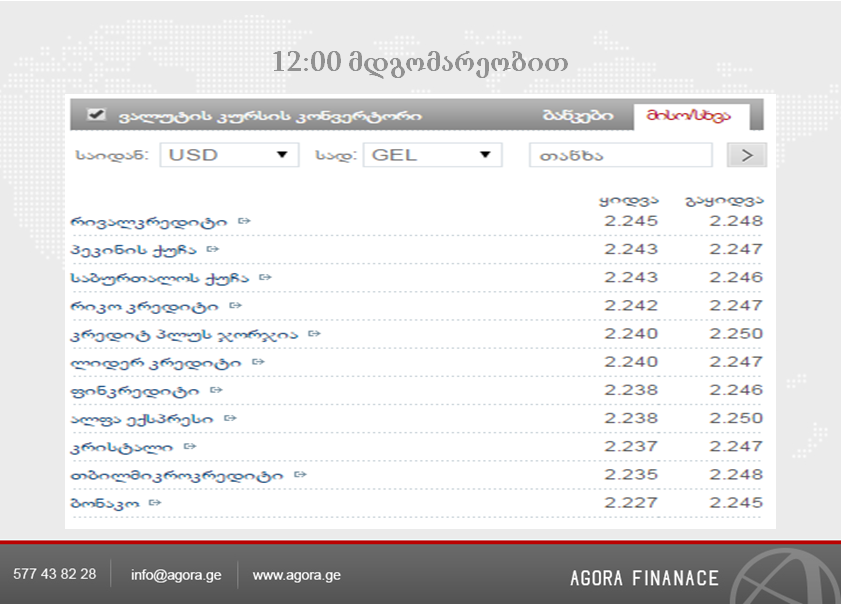
Task: Select sell rate 2.245 for ბონაკო
Action: (736, 502)
